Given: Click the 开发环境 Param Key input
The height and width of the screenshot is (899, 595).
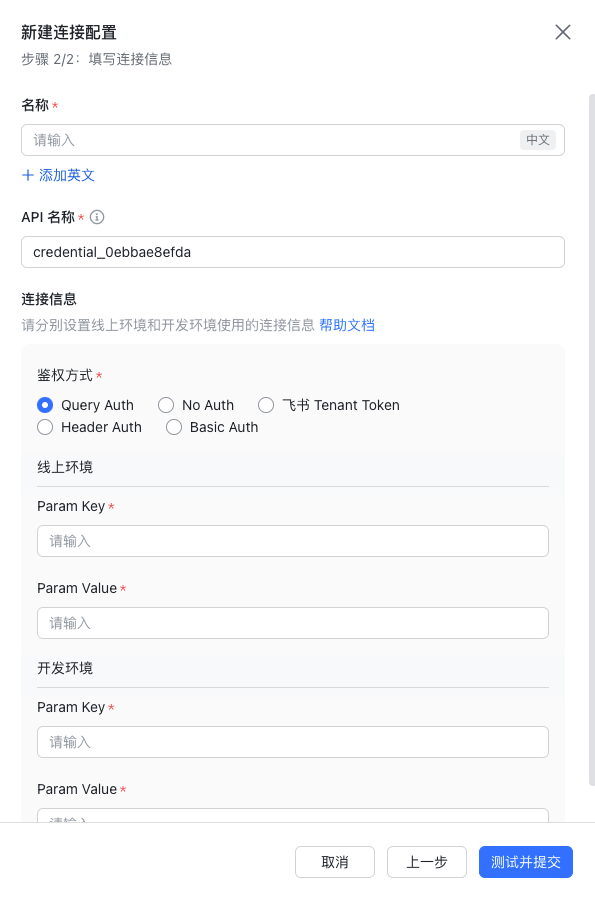Looking at the screenshot, I should pyautogui.click(x=293, y=742).
